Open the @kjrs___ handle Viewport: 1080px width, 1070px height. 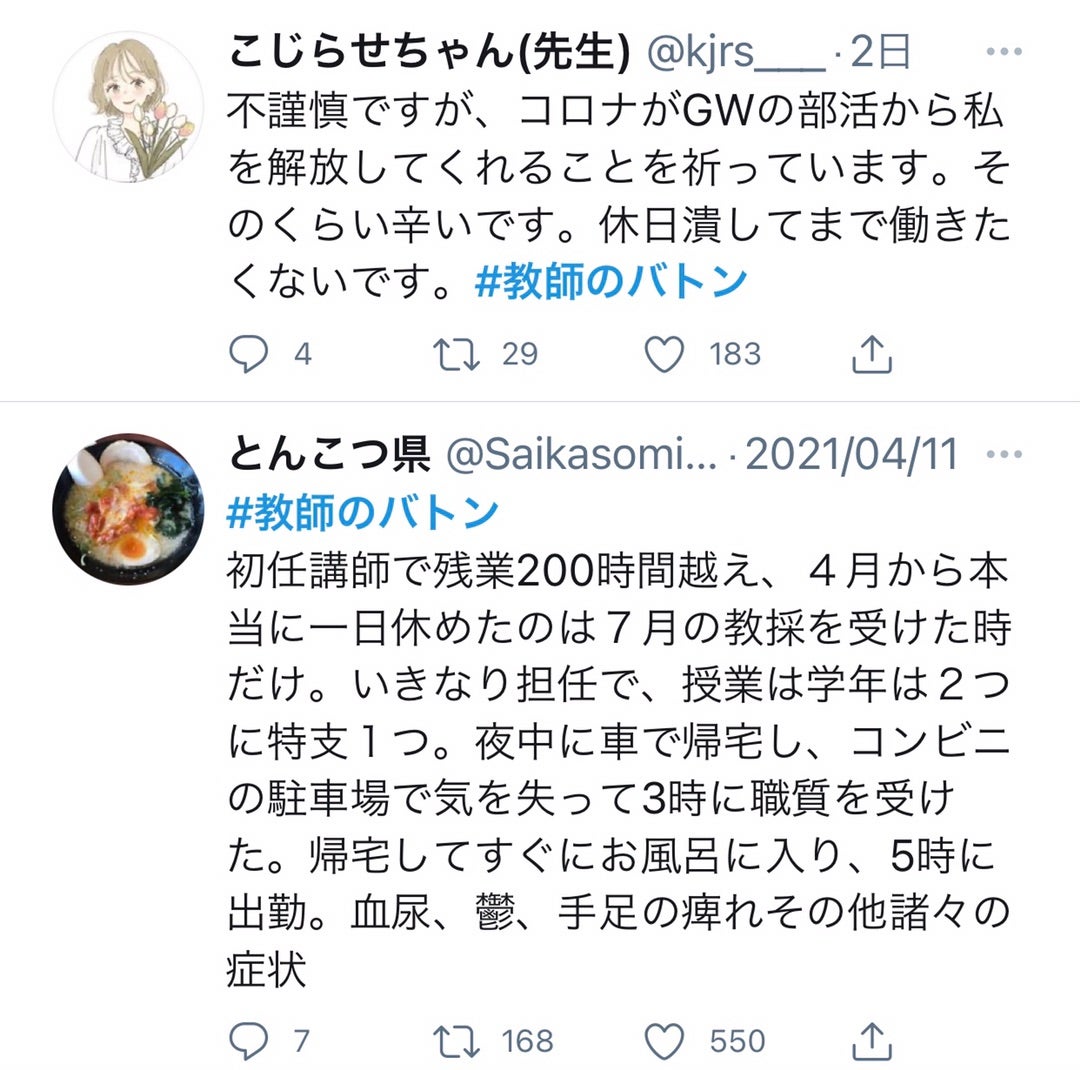point(735,52)
